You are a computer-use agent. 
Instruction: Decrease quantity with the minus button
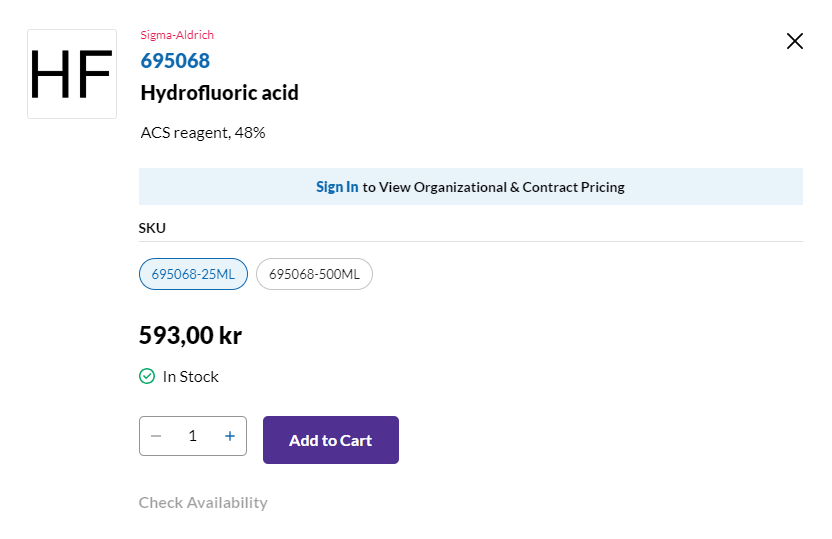point(156,436)
